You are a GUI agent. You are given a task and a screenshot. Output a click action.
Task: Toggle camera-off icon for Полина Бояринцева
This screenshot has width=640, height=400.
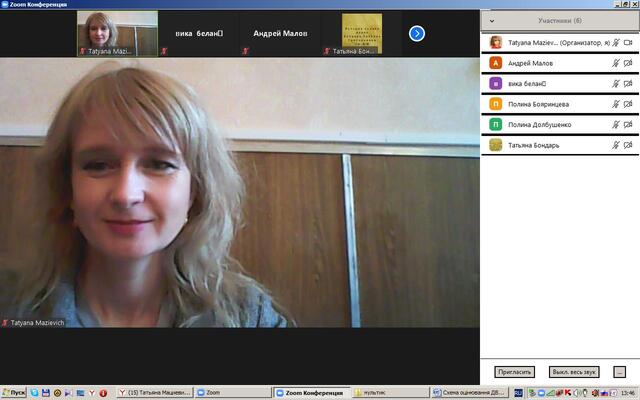tap(628, 104)
